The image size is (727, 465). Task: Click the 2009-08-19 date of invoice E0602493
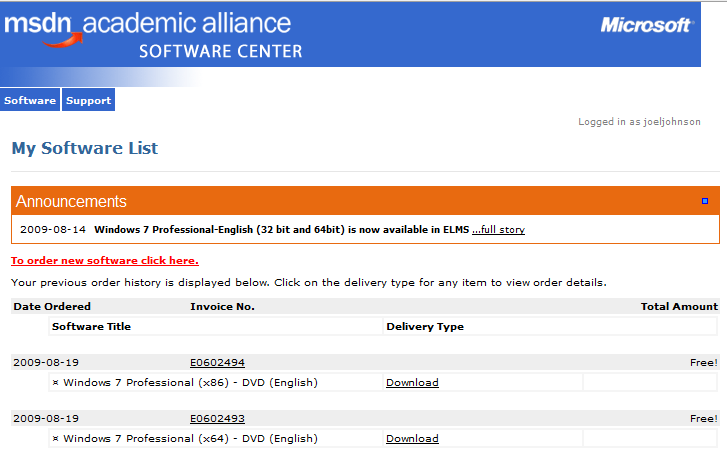click(46, 419)
